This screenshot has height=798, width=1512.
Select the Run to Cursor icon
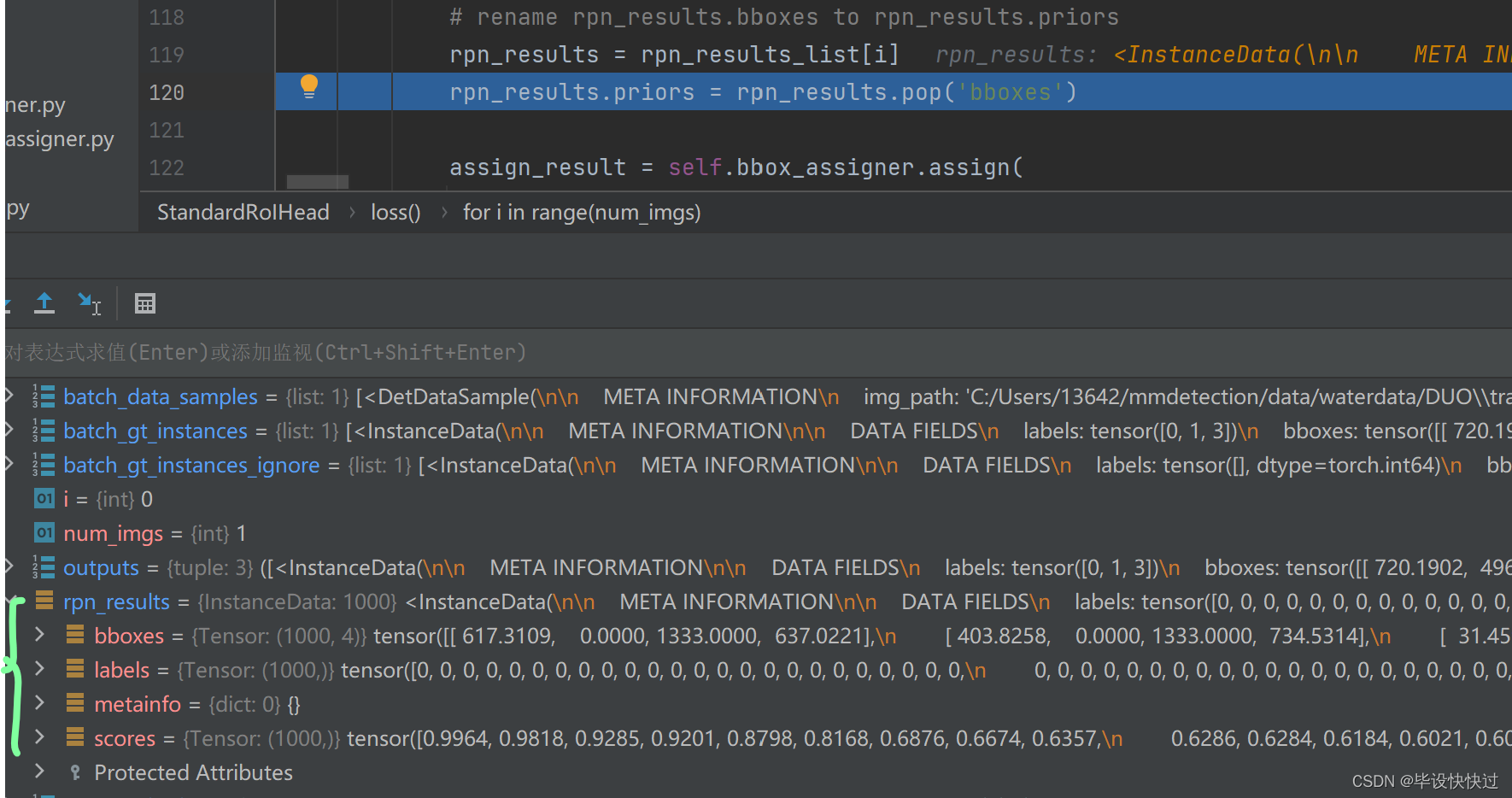[89, 303]
